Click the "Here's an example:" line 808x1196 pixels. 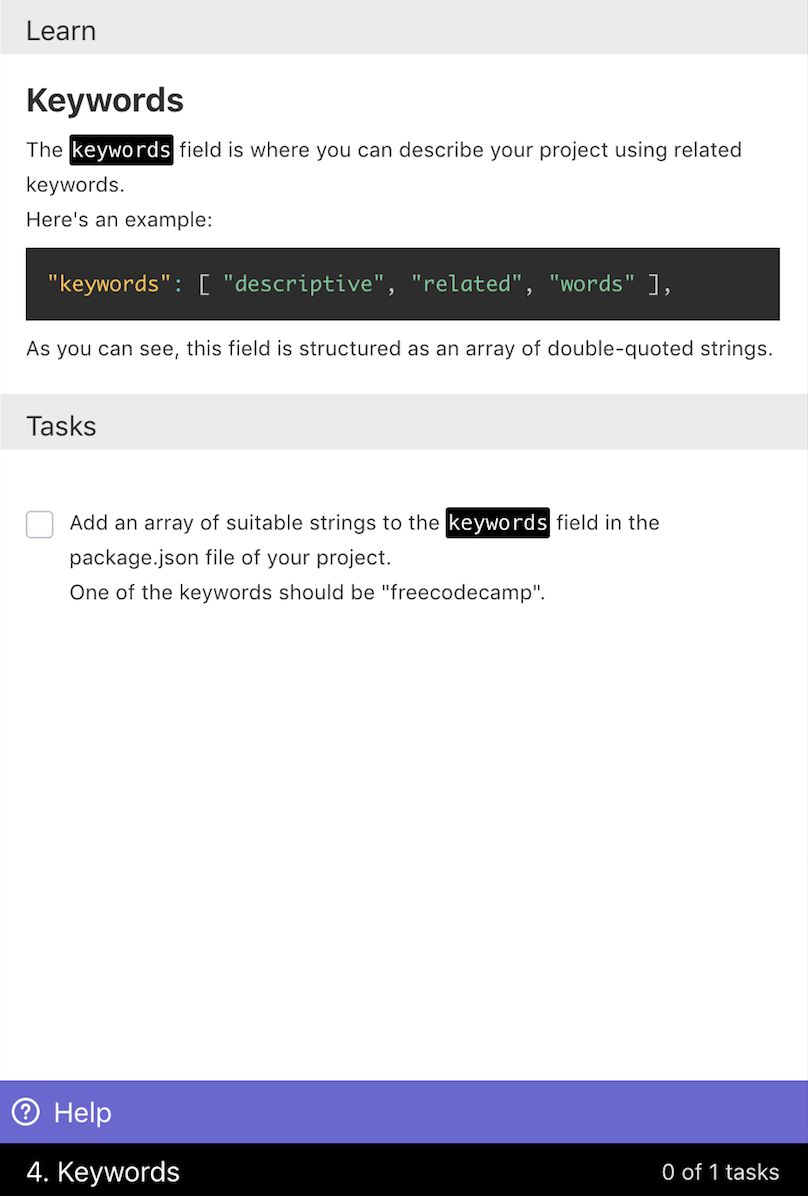119,219
